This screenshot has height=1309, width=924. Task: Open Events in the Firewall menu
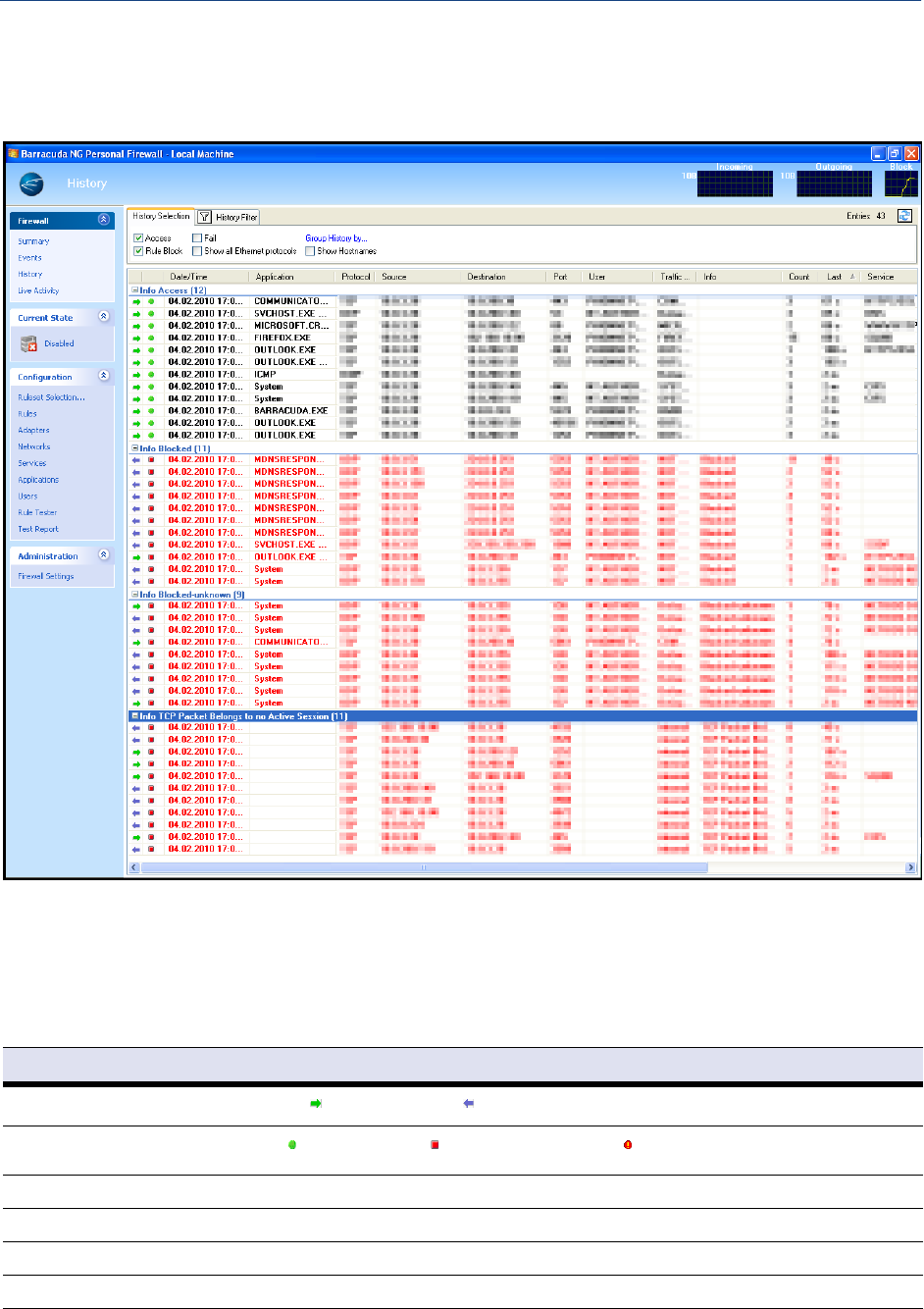[29, 258]
